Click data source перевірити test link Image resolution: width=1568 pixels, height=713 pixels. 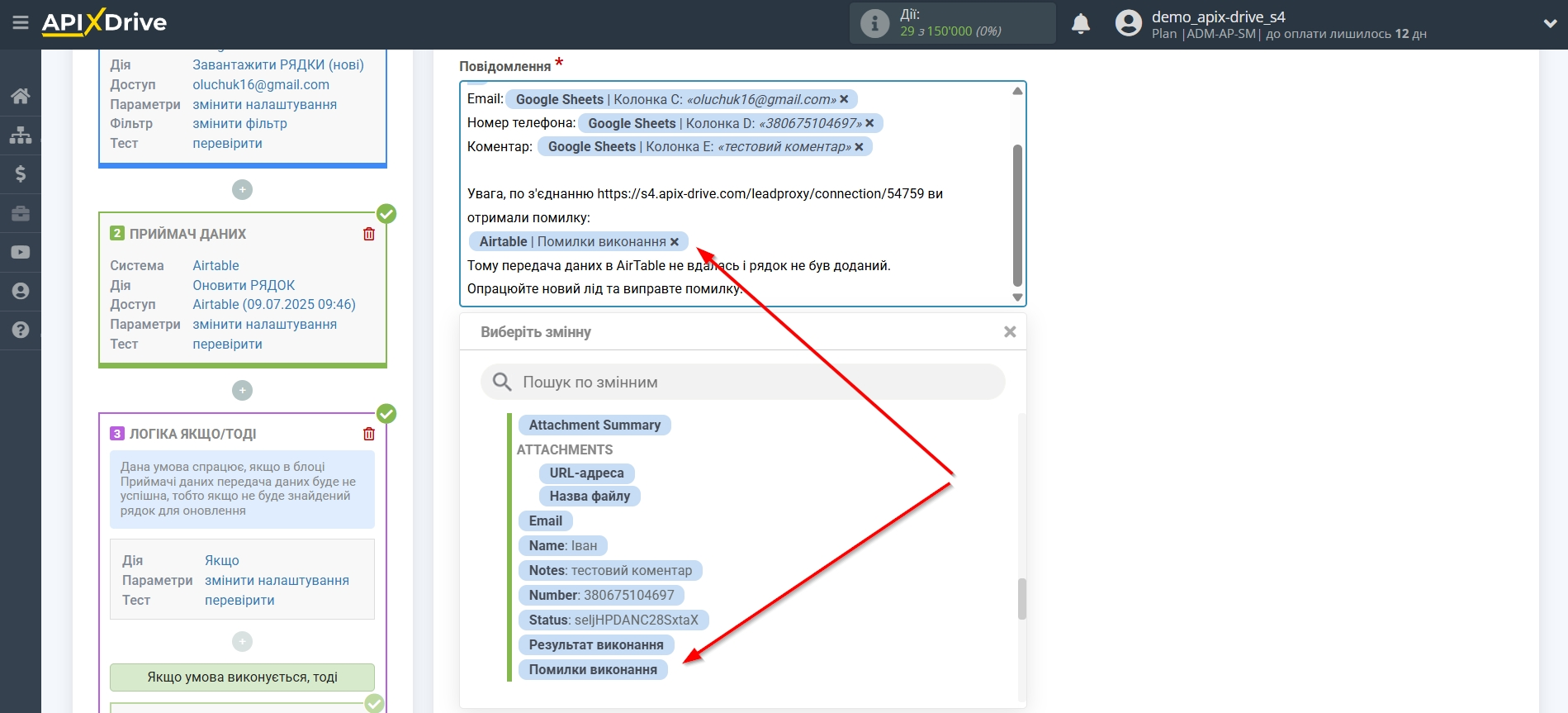pyautogui.click(x=228, y=143)
